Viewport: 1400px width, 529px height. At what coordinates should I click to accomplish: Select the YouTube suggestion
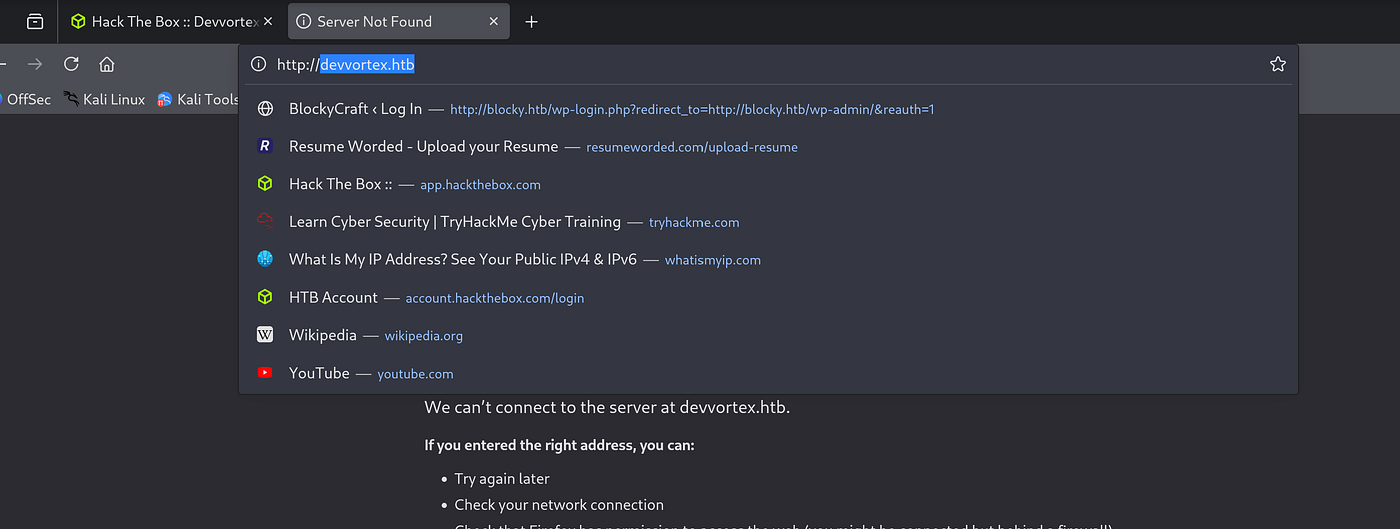[768, 373]
